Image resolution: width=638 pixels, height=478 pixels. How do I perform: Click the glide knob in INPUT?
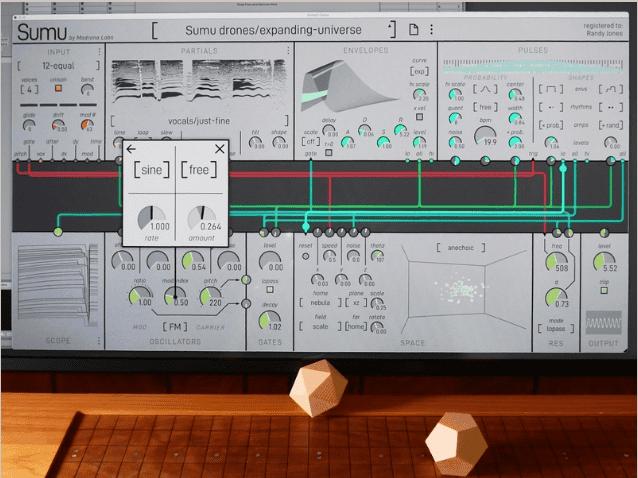[29, 125]
